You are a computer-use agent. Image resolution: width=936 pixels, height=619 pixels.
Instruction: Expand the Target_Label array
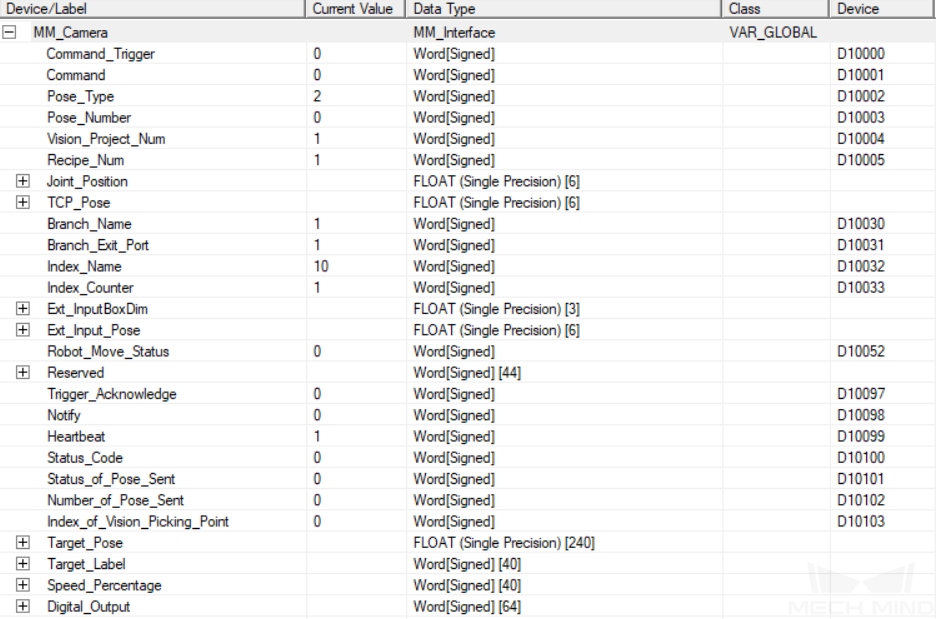point(23,564)
